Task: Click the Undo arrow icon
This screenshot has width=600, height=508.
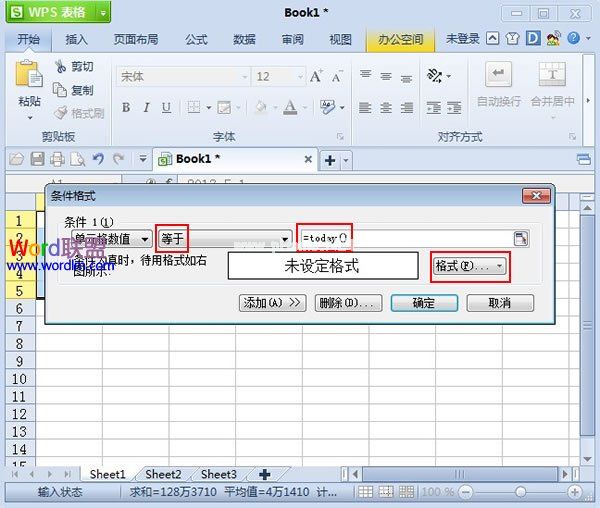Action: tap(98, 159)
